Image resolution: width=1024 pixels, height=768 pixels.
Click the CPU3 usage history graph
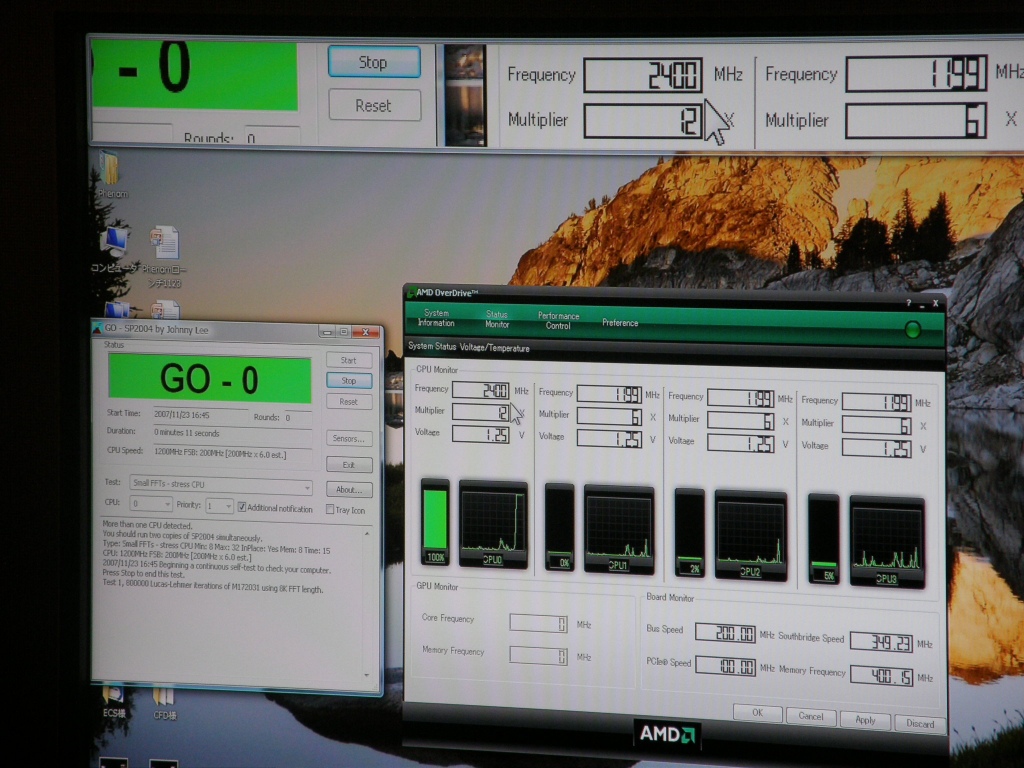click(886, 536)
